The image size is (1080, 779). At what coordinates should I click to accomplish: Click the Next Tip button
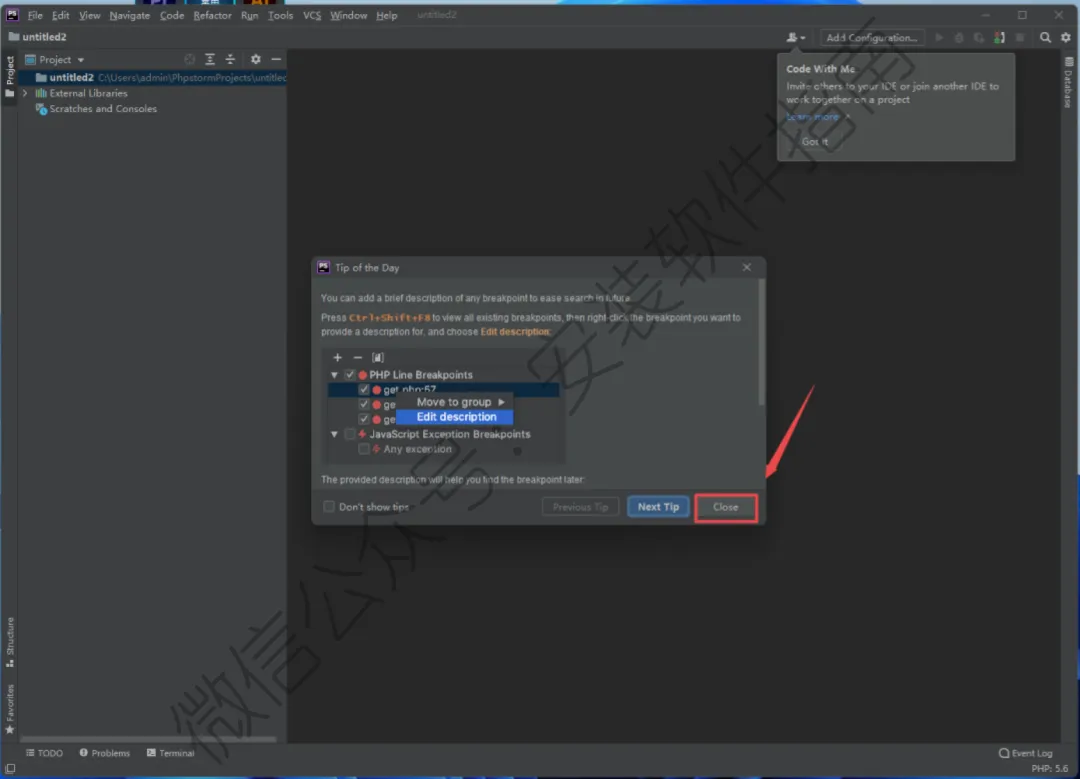tap(658, 507)
